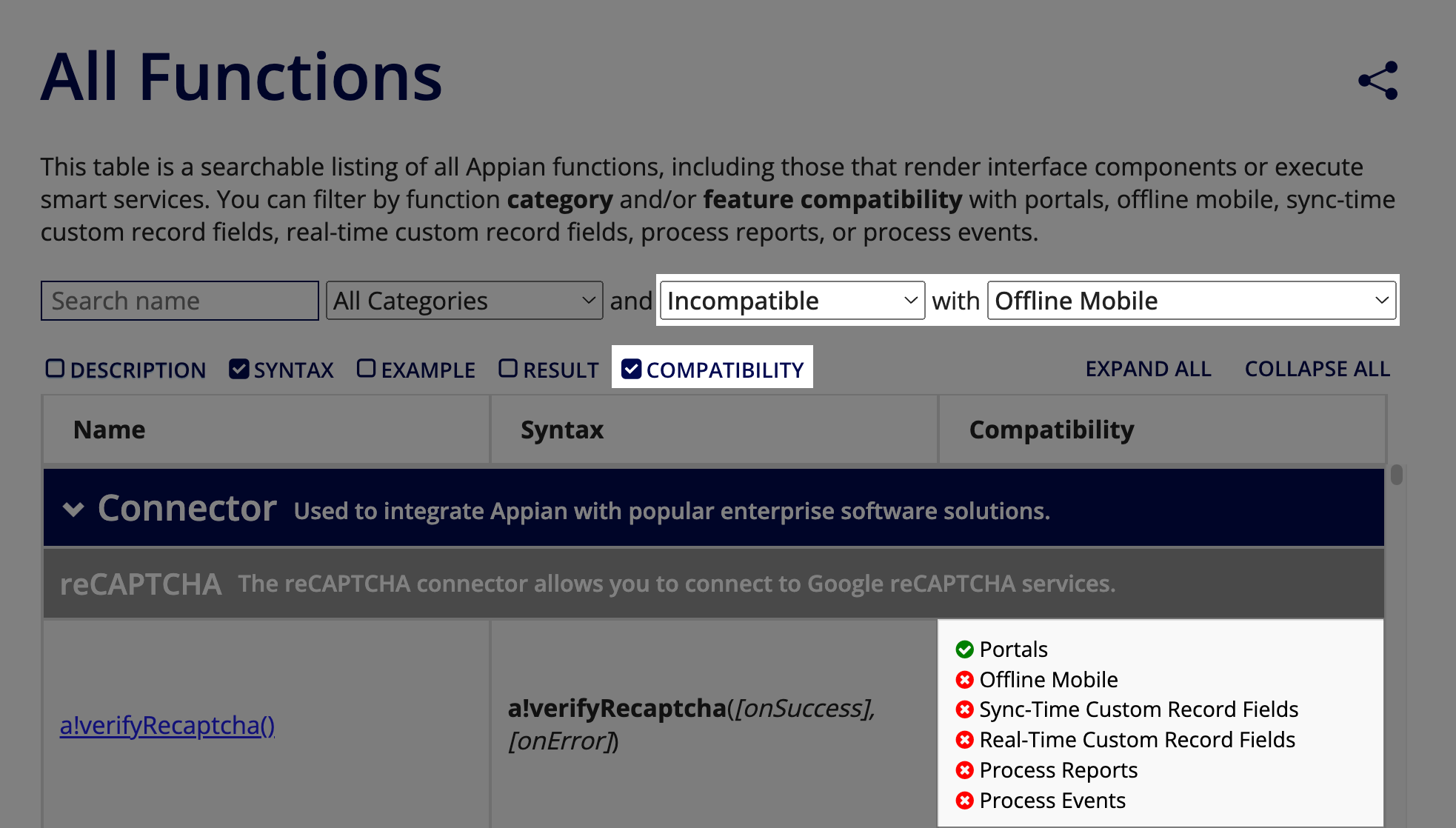Click the reCAPTCHA subgroup row

pos(713,584)
